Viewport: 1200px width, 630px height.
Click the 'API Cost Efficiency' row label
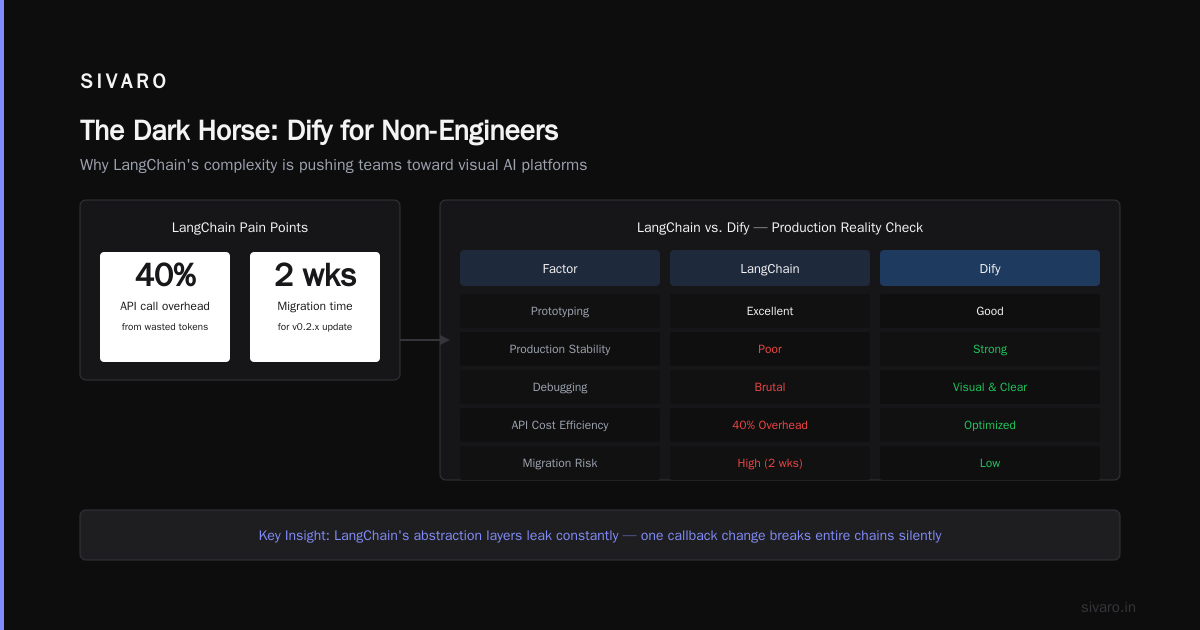coord(560,425)
